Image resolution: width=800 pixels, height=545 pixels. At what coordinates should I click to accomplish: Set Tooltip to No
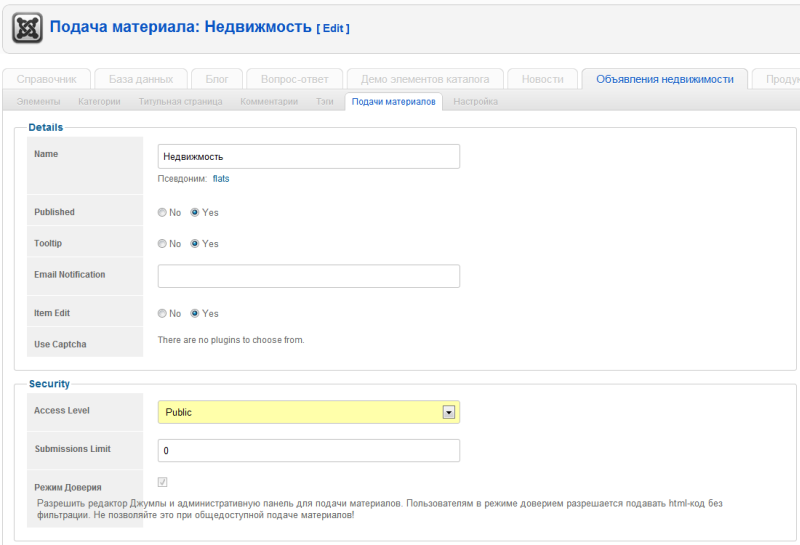(163, 244)
